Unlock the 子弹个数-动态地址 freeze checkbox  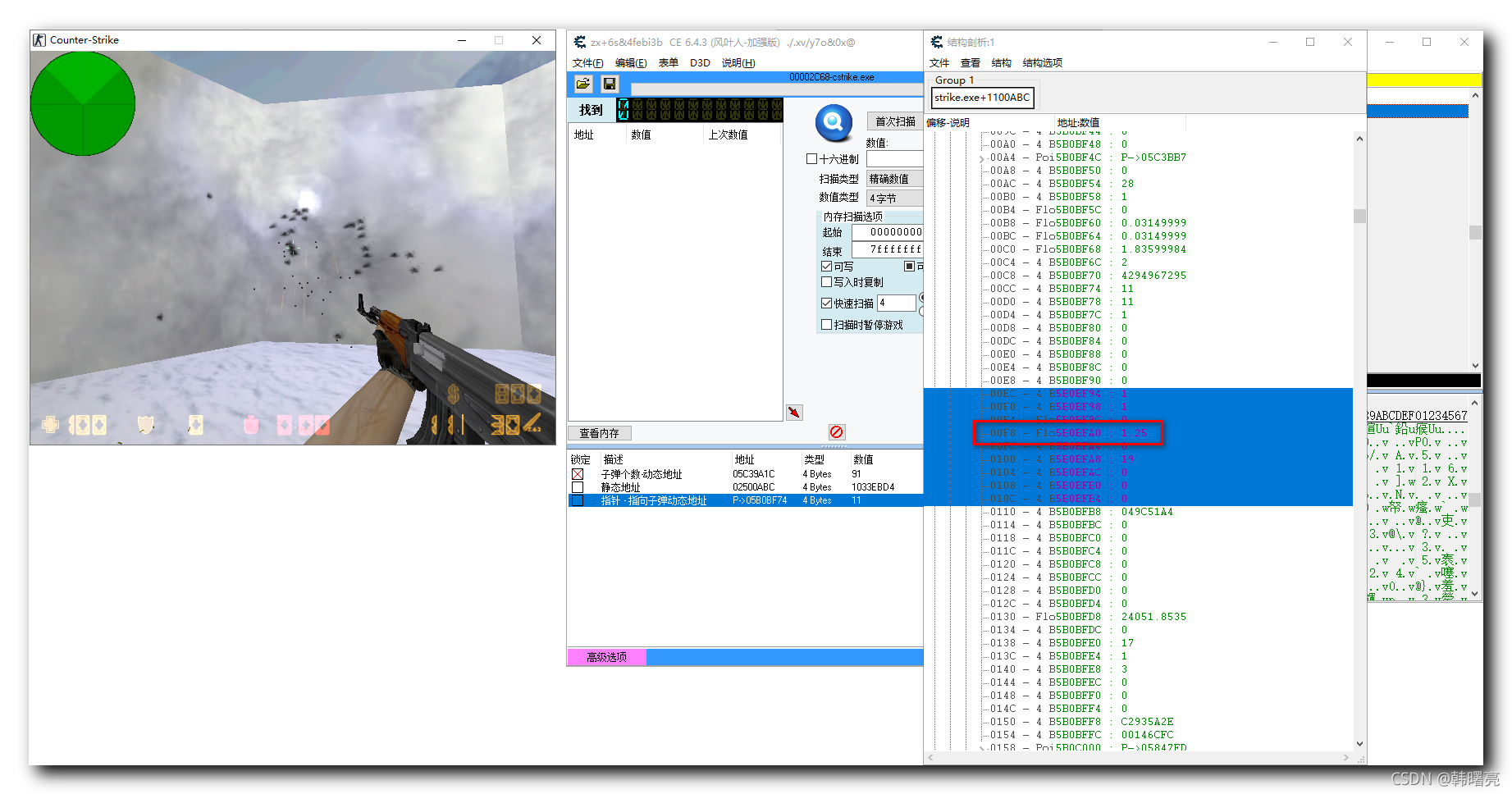(x=578, y=474)
